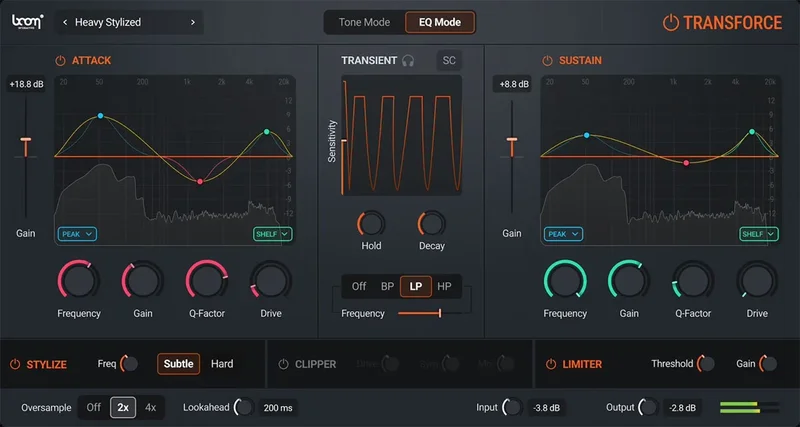Select the green node in Attack EQ
This screenshot has width=800, height=427.
pos(266,132)
